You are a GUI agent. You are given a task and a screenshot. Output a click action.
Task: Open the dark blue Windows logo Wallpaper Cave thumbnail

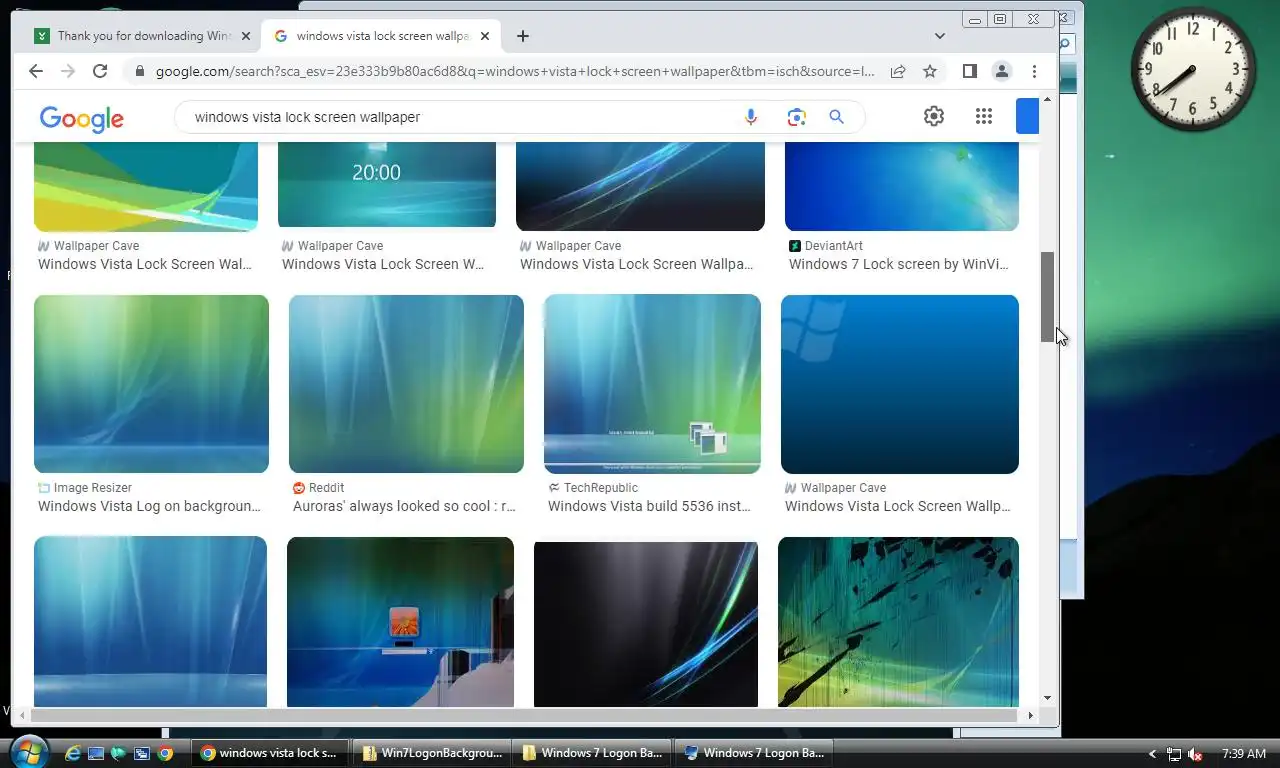[900, 384]
